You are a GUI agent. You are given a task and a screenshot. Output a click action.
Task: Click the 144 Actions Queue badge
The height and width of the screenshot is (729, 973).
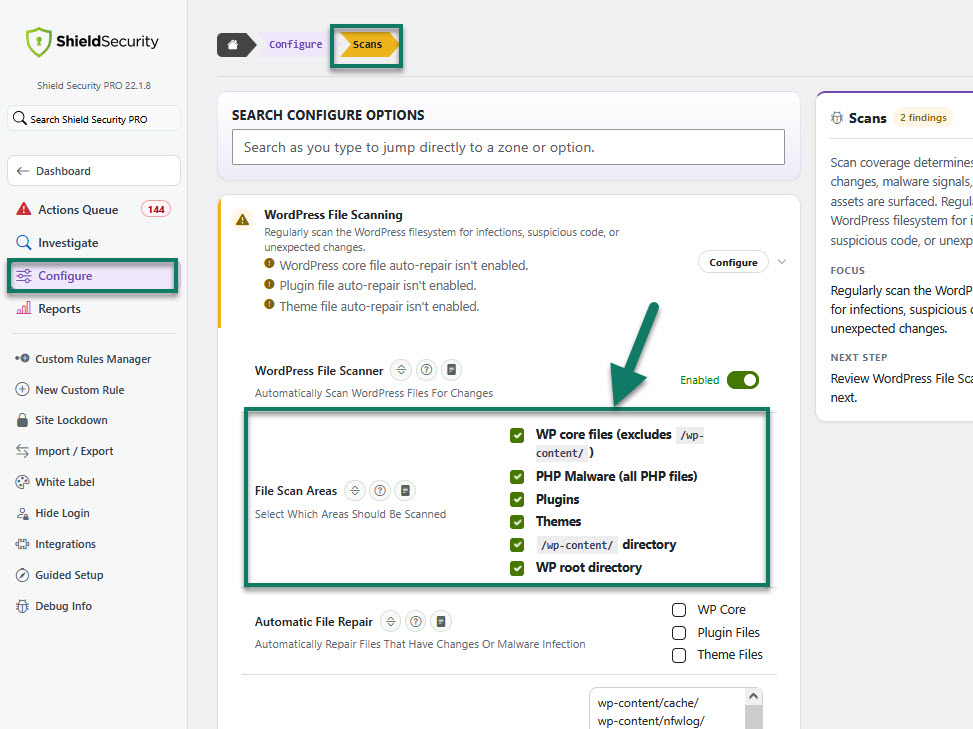pyautogui.click(x=156, y=209)
